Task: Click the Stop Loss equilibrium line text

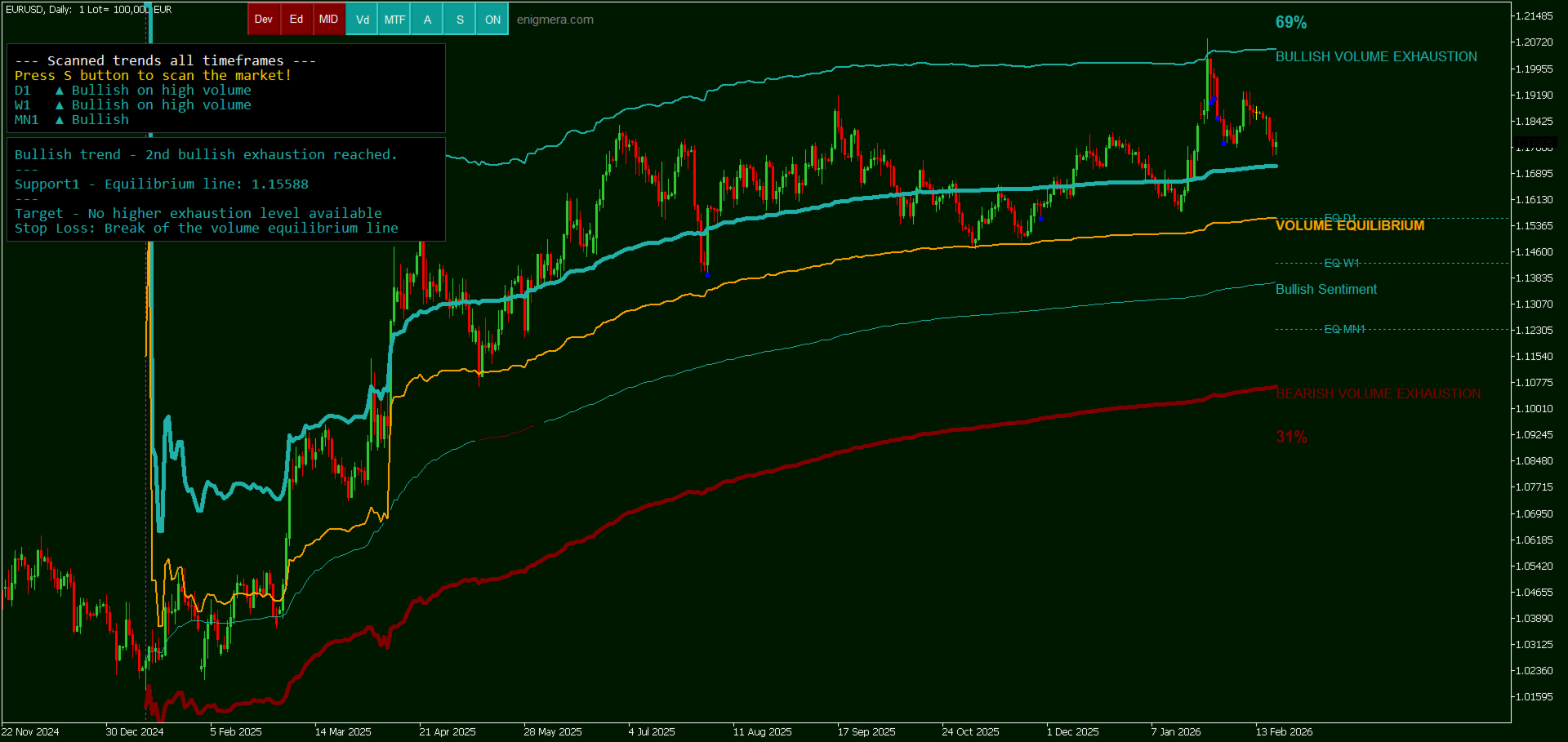Action: pos(207,229)
